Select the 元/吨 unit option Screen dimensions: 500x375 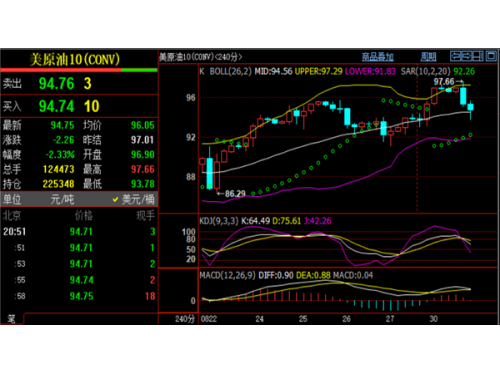point(62,199)
